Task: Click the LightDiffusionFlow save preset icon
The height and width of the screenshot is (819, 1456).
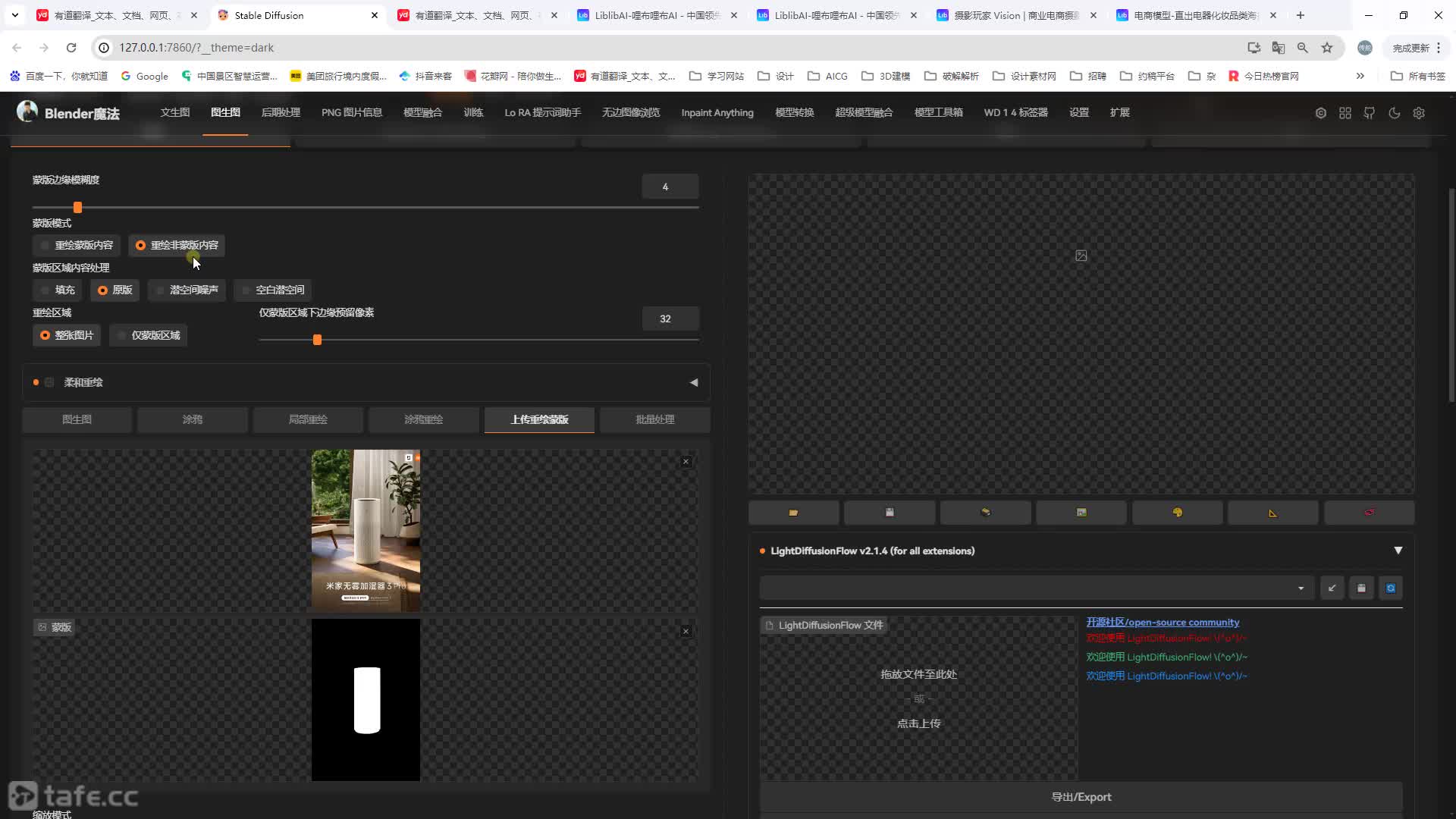Action: coord(1361,588)
